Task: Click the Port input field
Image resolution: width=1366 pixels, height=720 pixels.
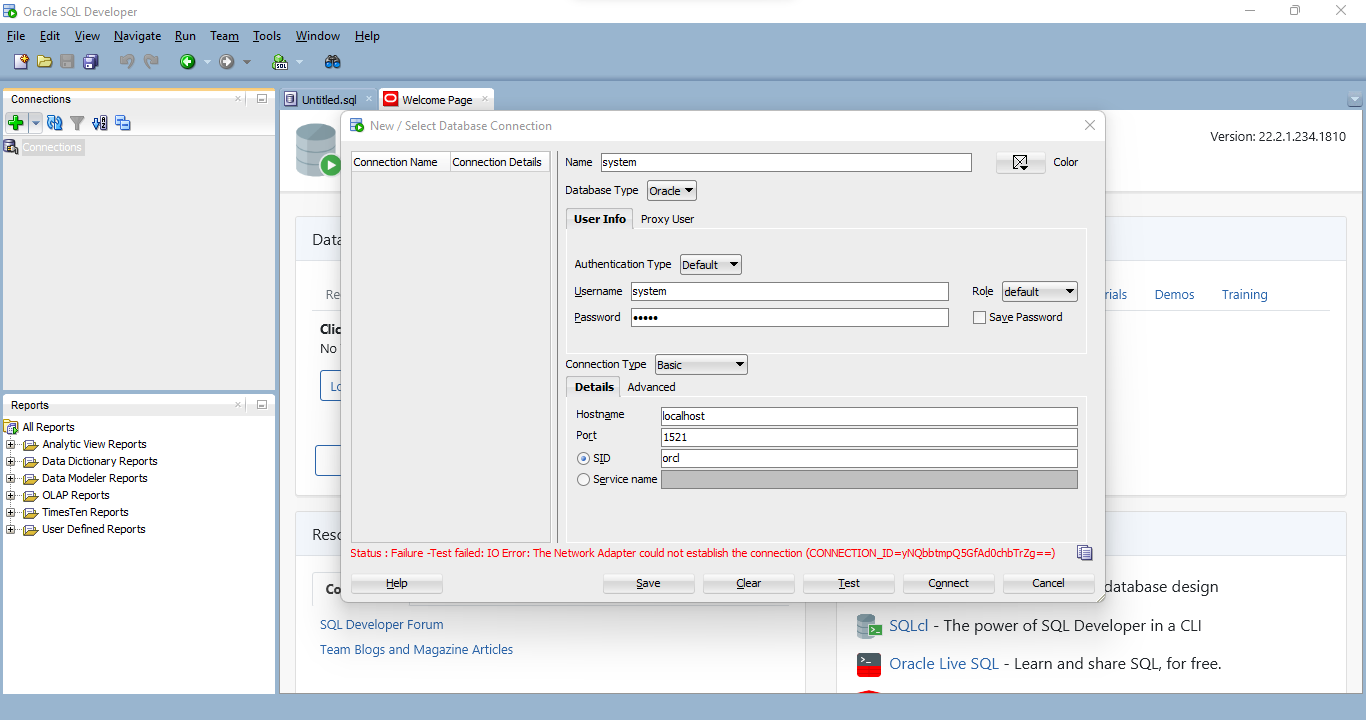Action: point(869,437)
